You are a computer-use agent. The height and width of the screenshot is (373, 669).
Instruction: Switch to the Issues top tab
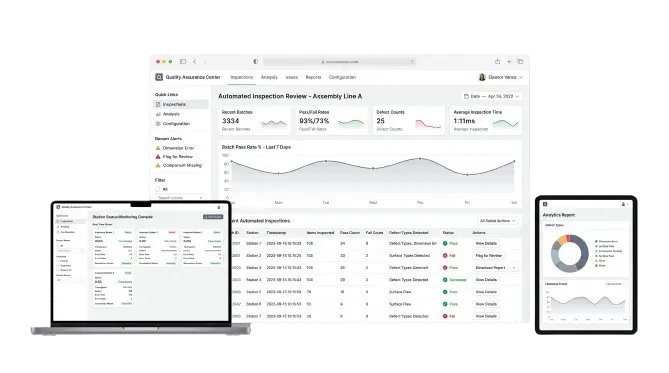click(292, 77)
